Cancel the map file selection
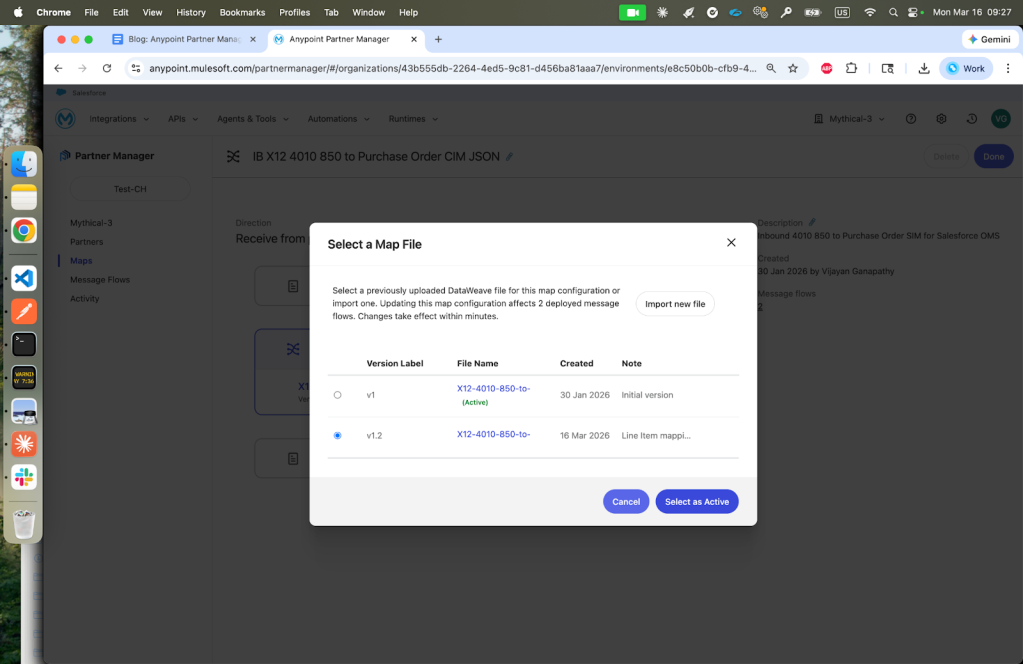Viewport: 1023px width, 664px height. pyautogui.click(x=625, y=502)
